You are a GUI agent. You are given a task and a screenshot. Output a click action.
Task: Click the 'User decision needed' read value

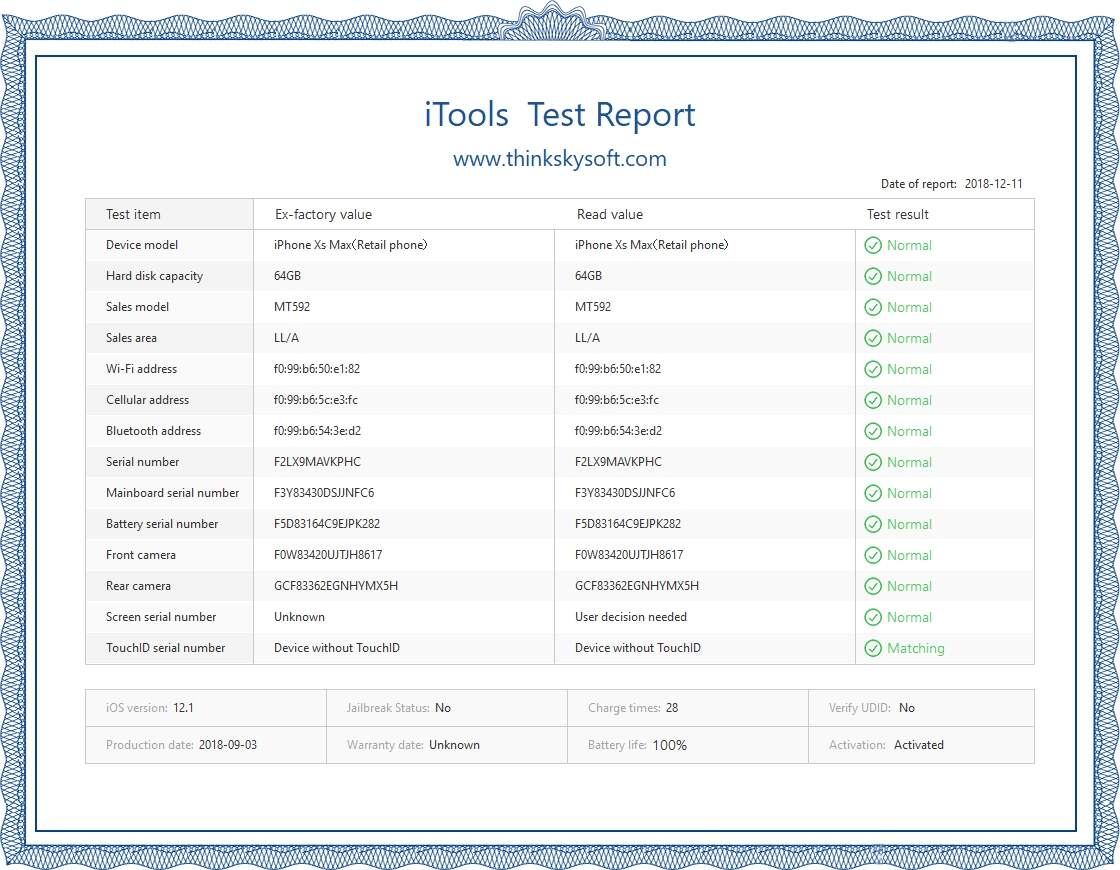click(630, 617)
